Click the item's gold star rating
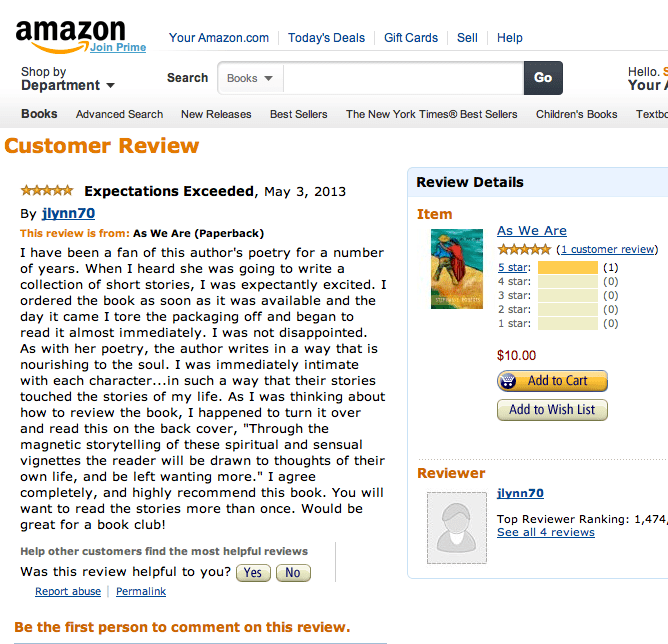The width and height of the screenshot is (668, 644). coord(524,249)
